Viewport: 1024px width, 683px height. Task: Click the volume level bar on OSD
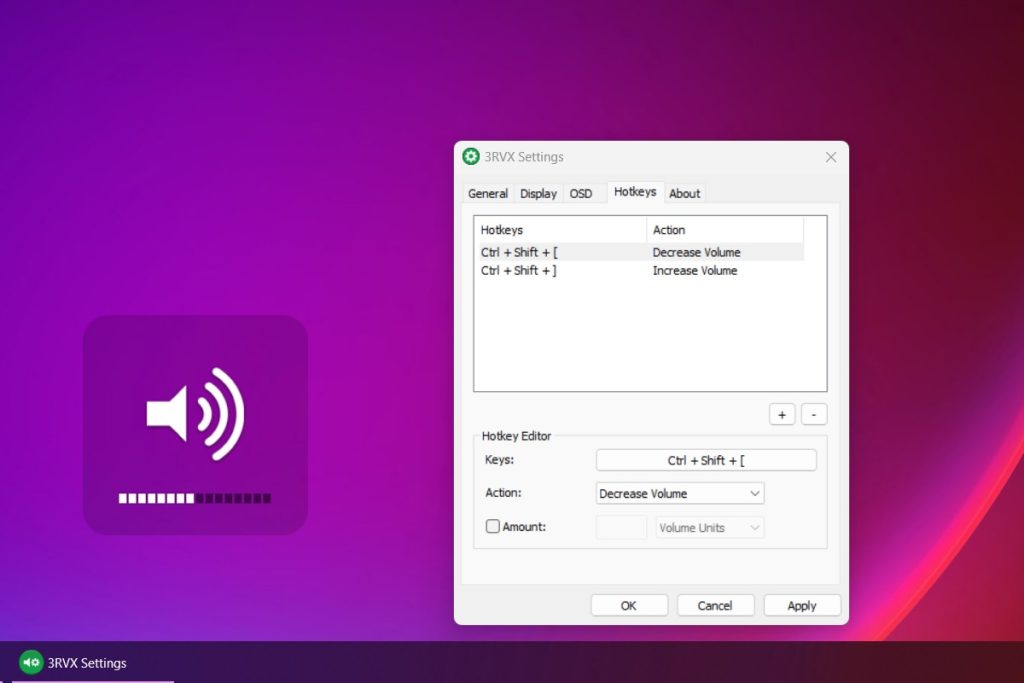tap(195, 497)
